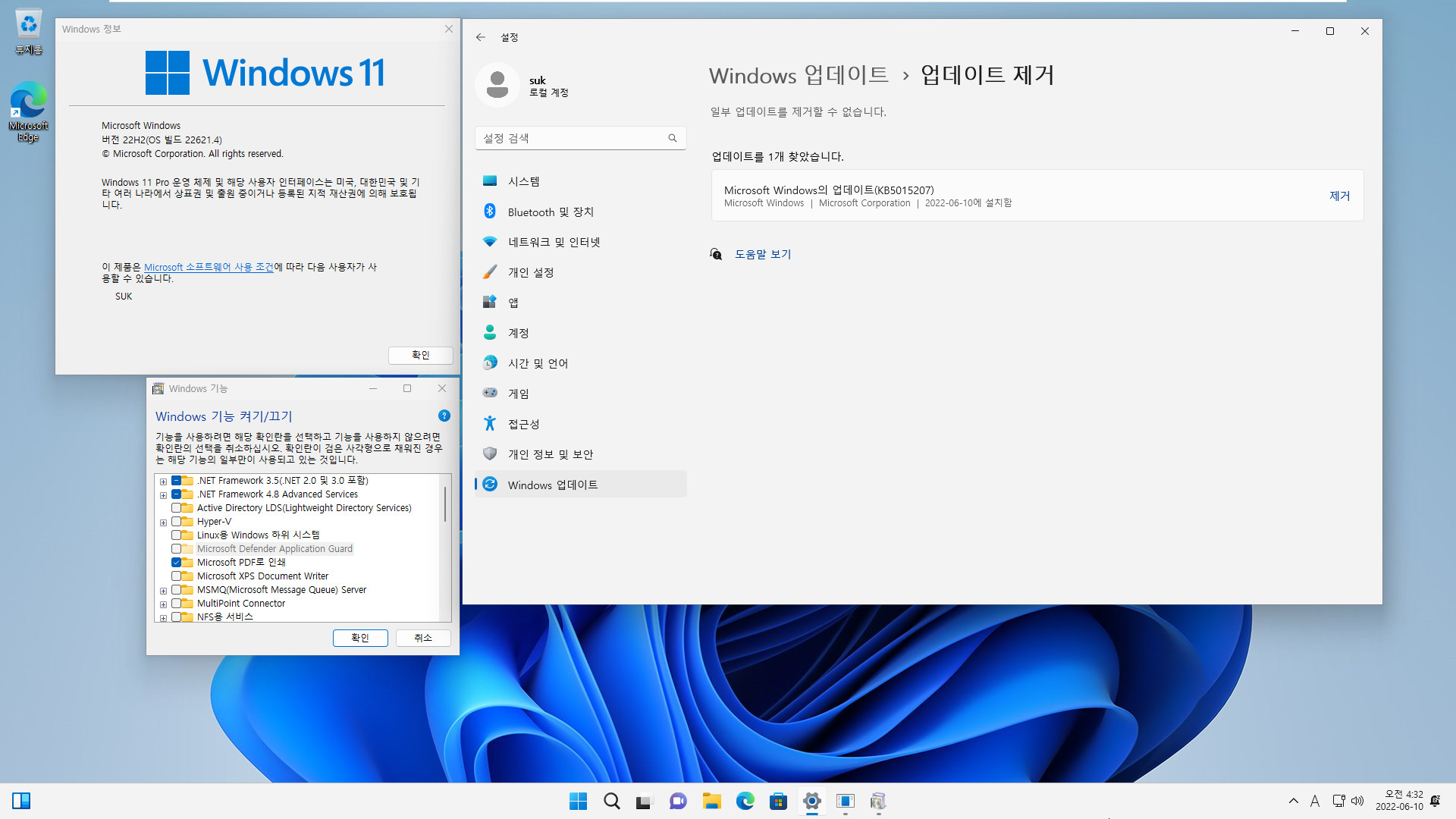The height and width of the screenshot is (819, 1456).
Task: Expand the .NET Framework 4.8 Advanced Services node
Action: point(163,495)
